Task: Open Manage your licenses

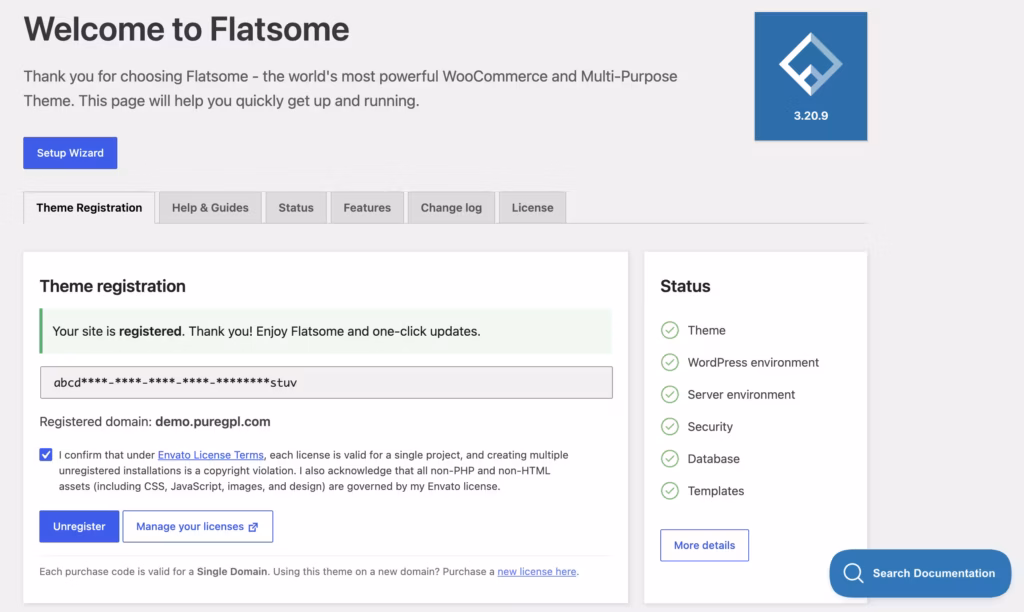Action: click(198, 526)
